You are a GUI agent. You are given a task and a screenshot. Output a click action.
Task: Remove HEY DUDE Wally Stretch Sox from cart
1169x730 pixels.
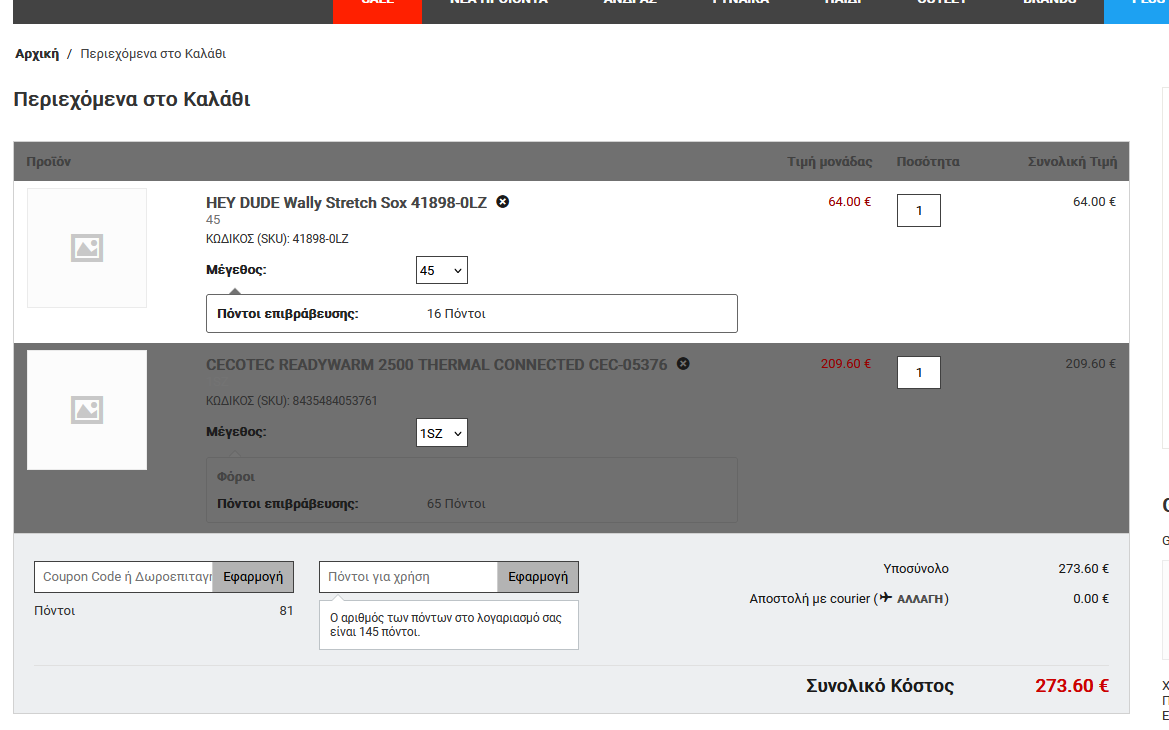[x=502, y=201]
